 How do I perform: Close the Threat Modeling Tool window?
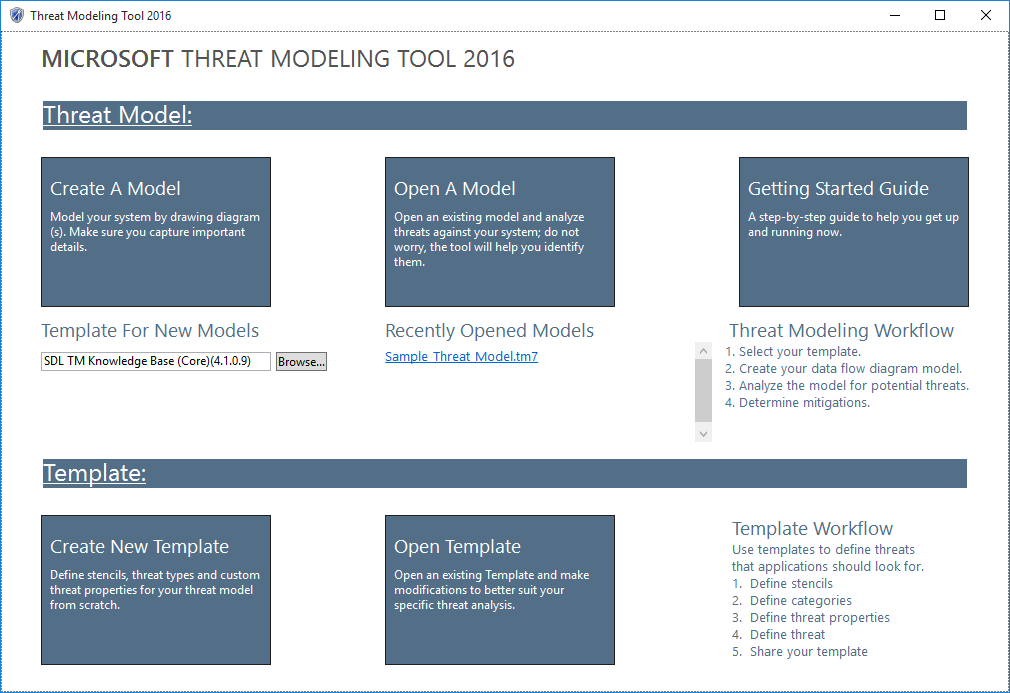tap(986, 16)
